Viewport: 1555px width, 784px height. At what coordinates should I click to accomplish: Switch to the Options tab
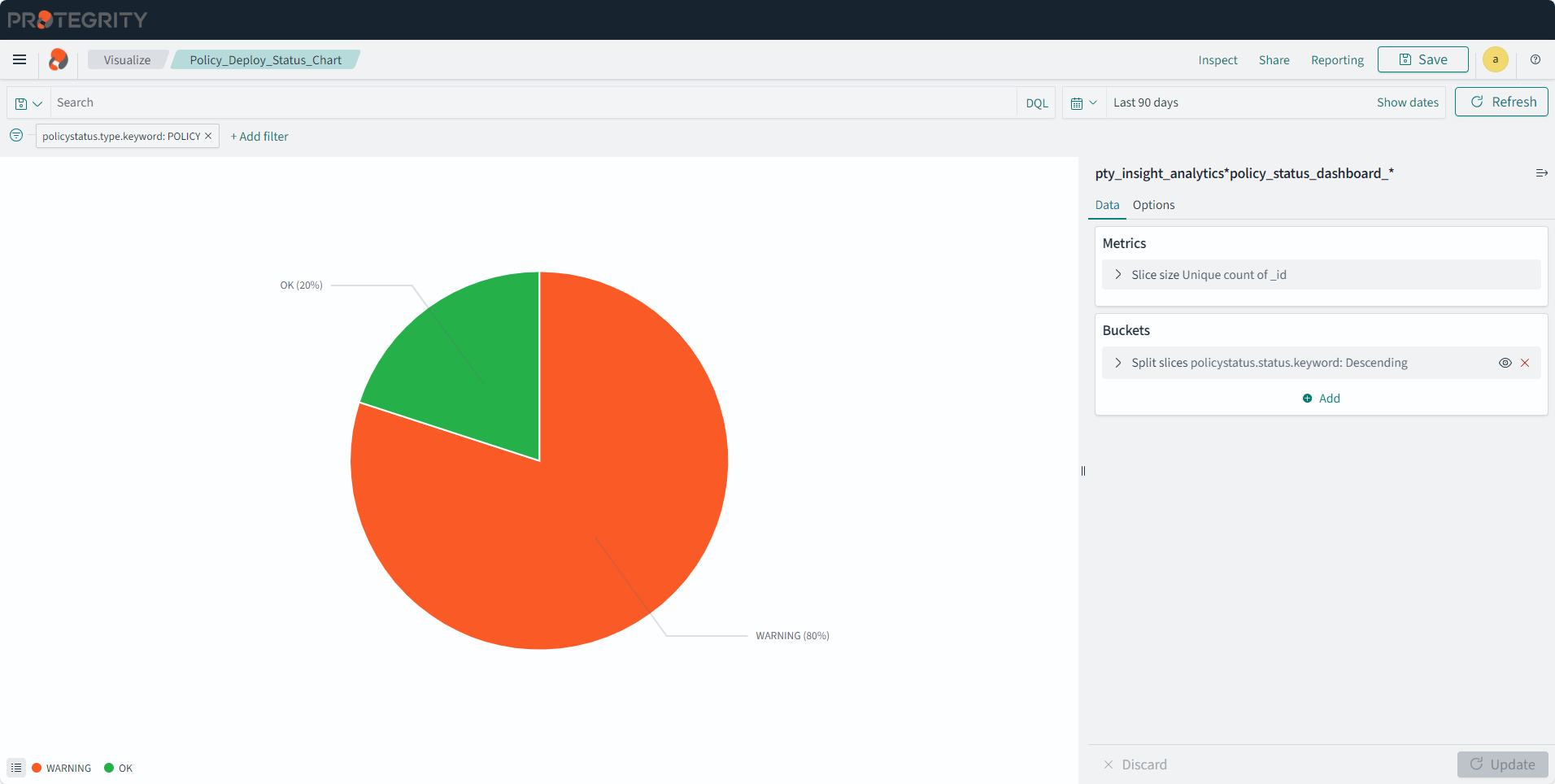(1153, 205)
